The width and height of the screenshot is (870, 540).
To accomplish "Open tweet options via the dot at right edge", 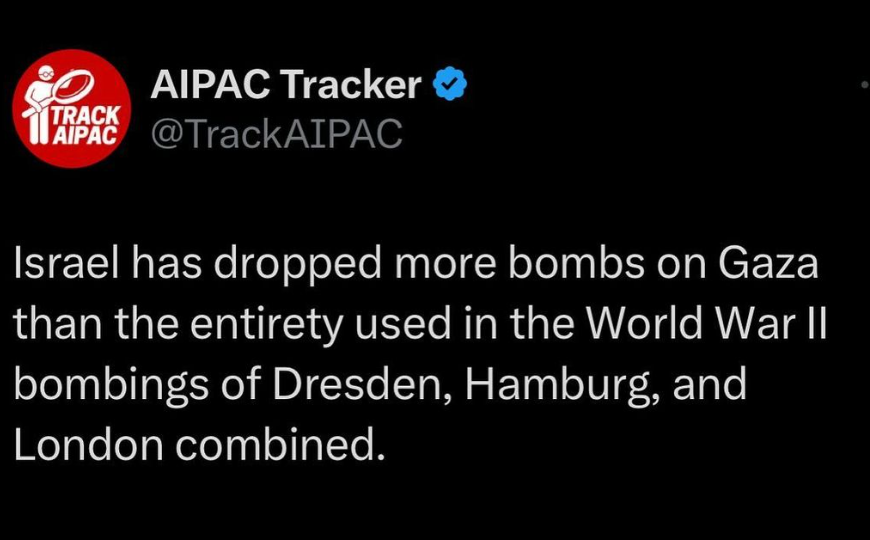I will pos(864,86).
